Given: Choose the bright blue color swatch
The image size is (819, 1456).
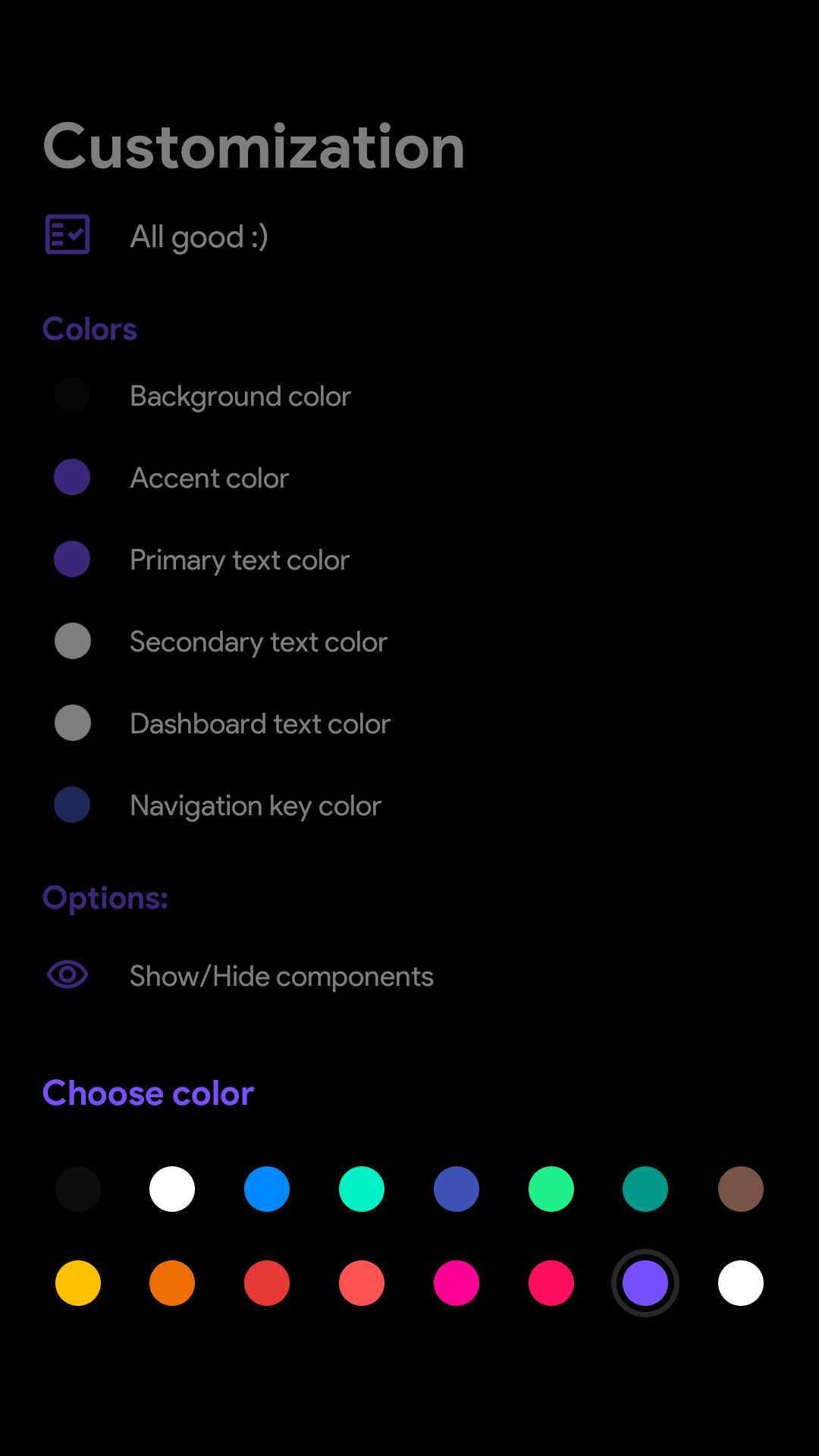Looking at the screenshot, I should [x=267, y=1189].
